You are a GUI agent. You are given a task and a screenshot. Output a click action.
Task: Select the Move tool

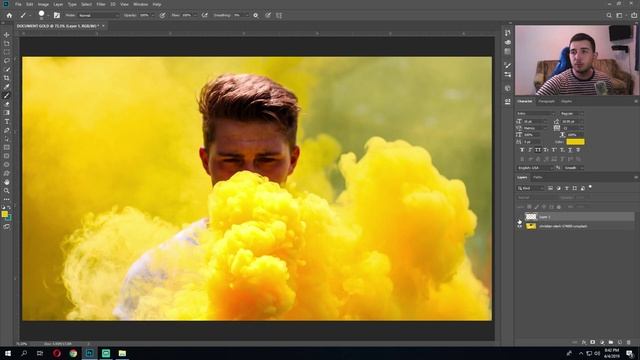7,35
